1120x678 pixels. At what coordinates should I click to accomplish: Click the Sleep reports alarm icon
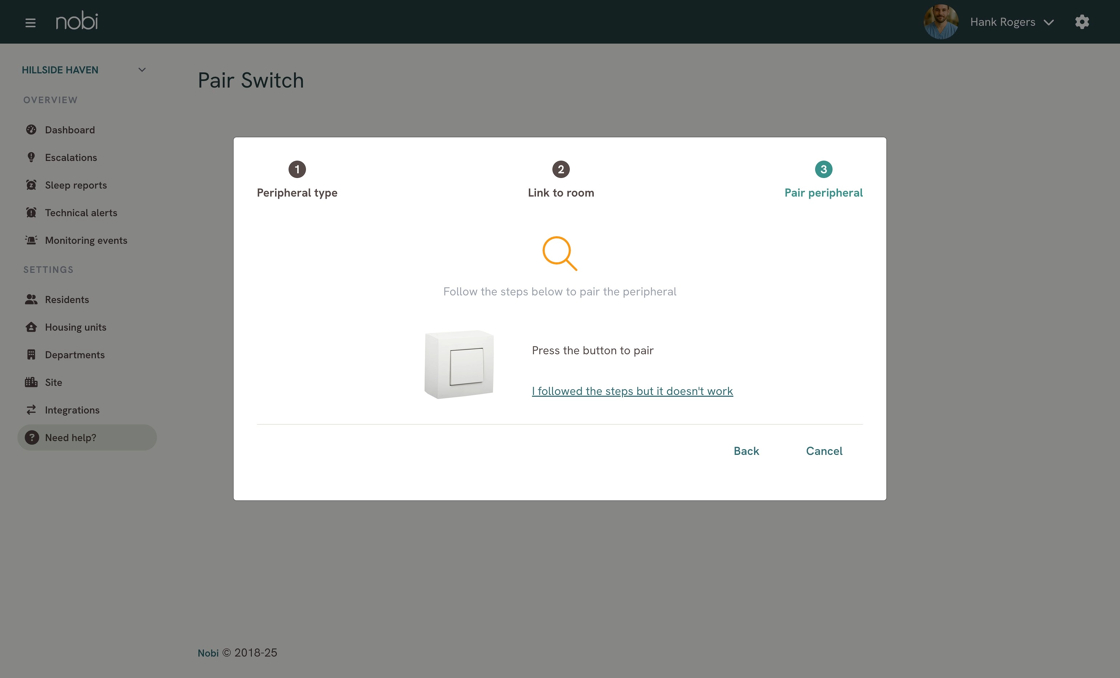tap(31, 185)
